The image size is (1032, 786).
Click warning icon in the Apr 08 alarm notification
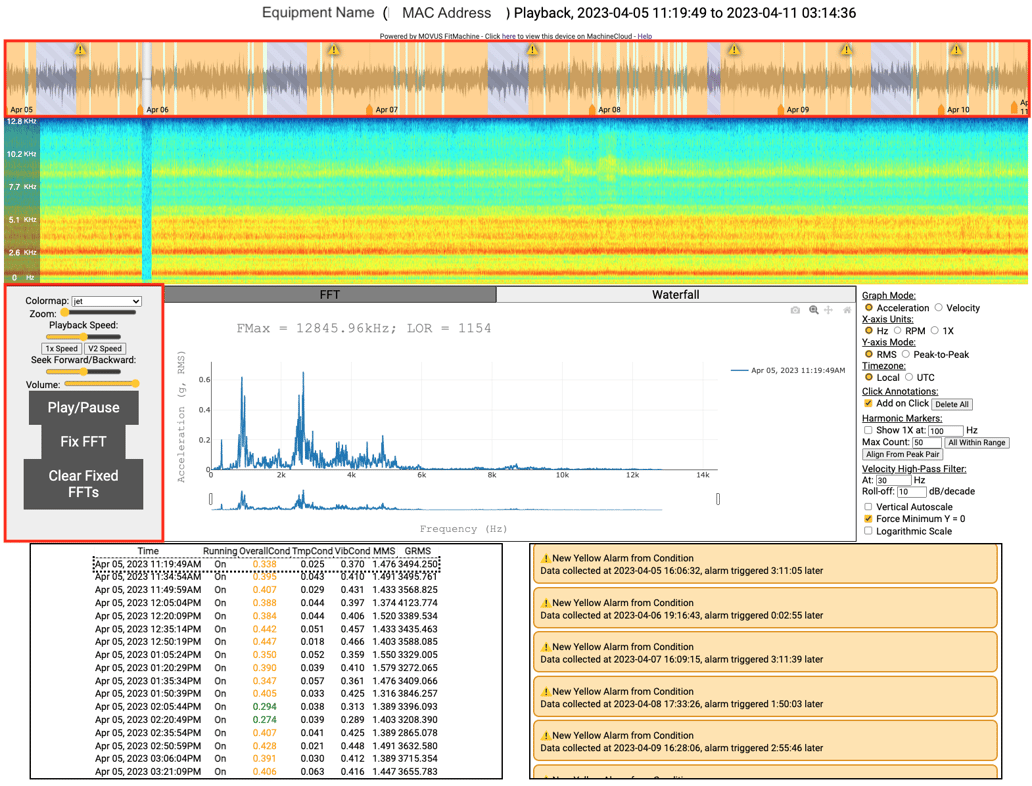click(546, 691)
